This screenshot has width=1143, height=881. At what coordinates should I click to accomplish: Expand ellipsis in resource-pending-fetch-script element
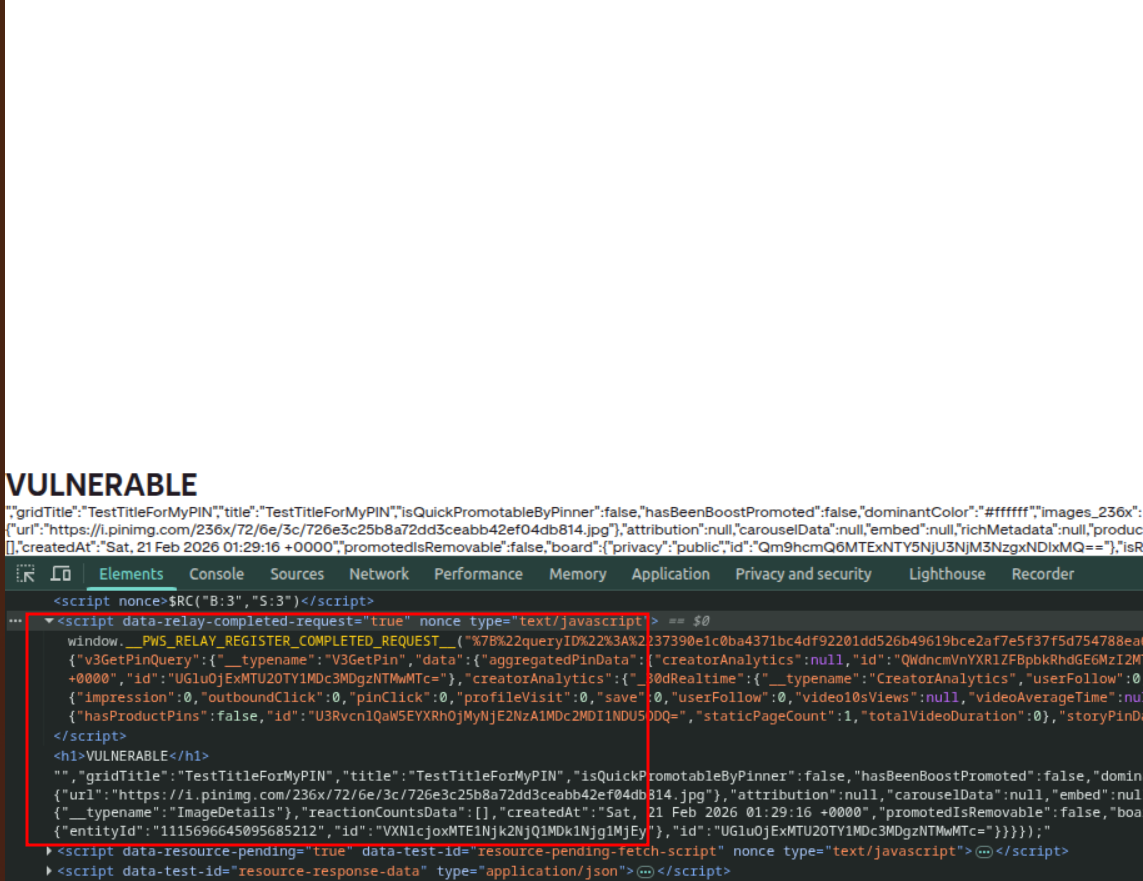pos(984,852)
